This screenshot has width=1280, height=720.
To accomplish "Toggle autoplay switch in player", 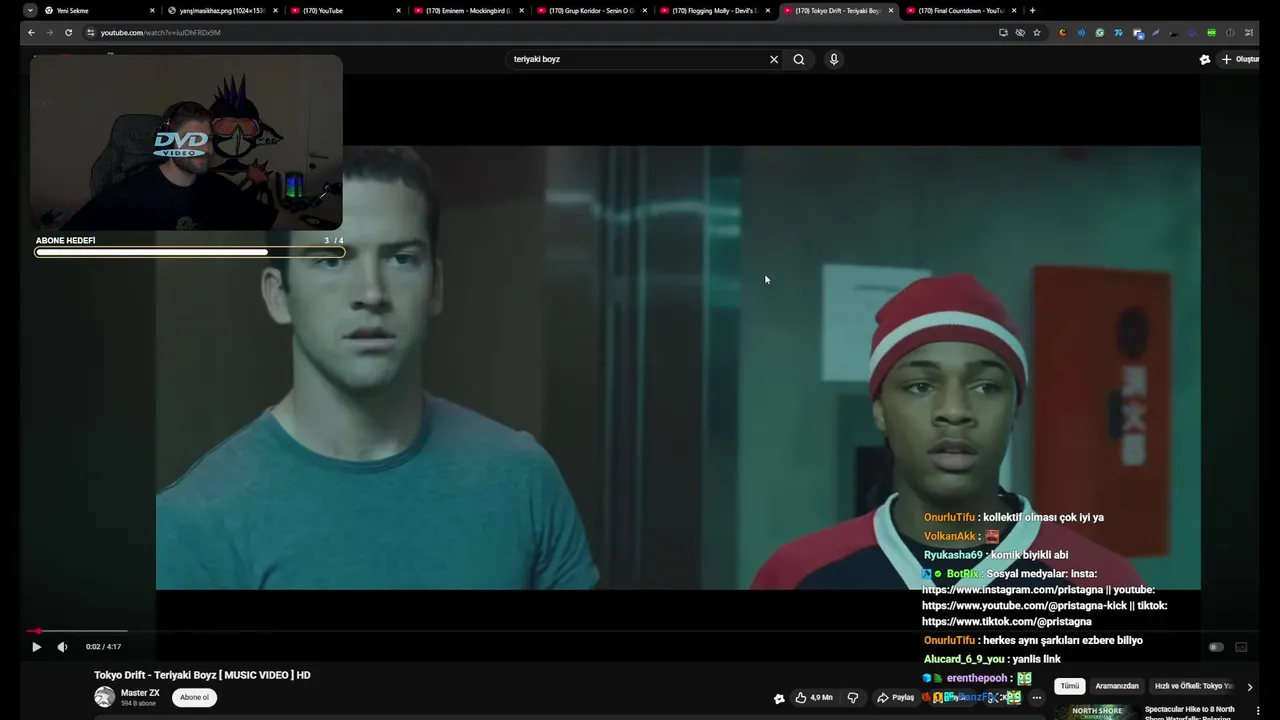I will [1216, 647].
